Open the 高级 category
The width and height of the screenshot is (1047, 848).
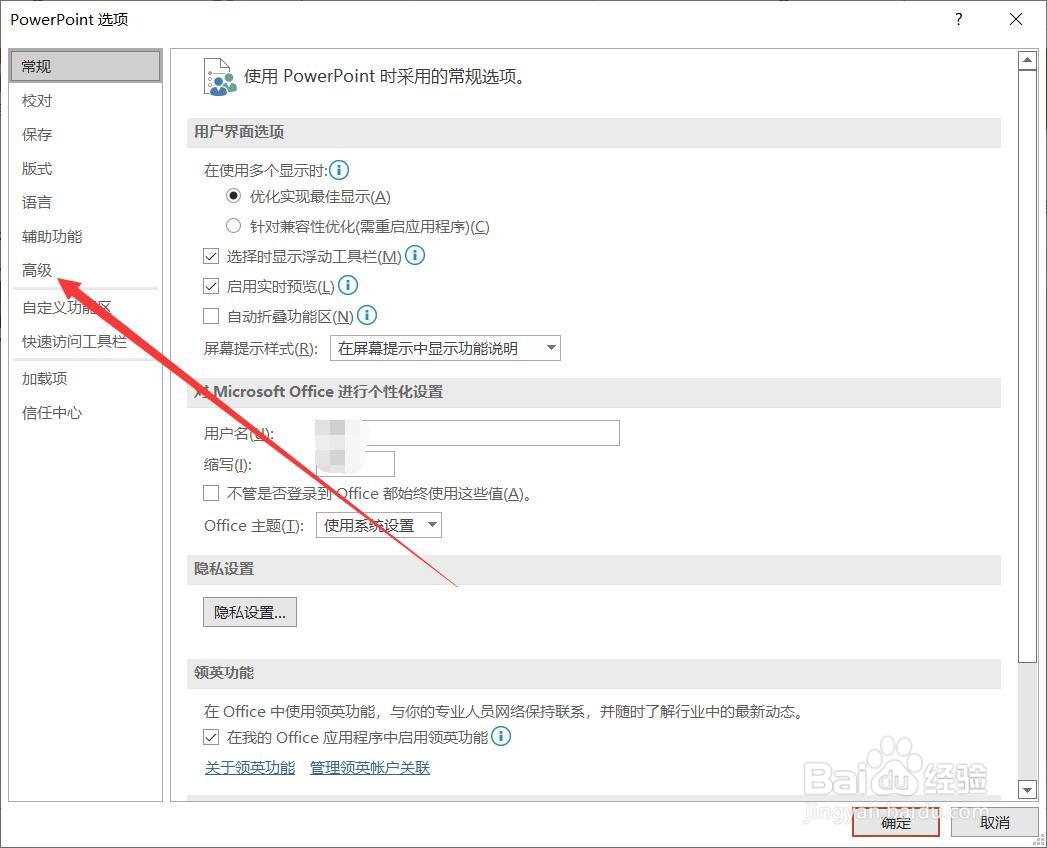pyautogui.click(x=85, y=270)
